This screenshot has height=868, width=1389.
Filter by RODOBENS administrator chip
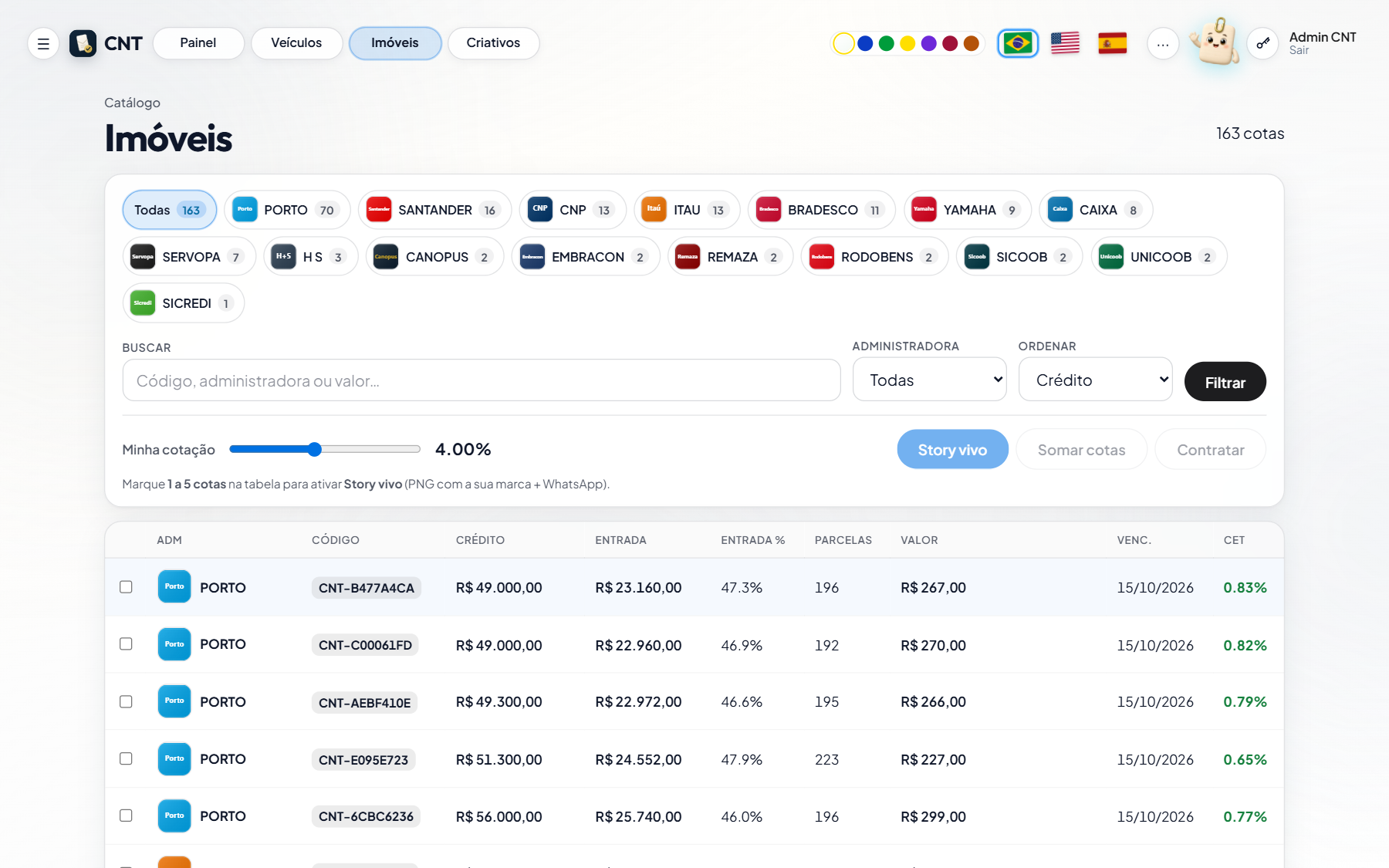[875, 257]
